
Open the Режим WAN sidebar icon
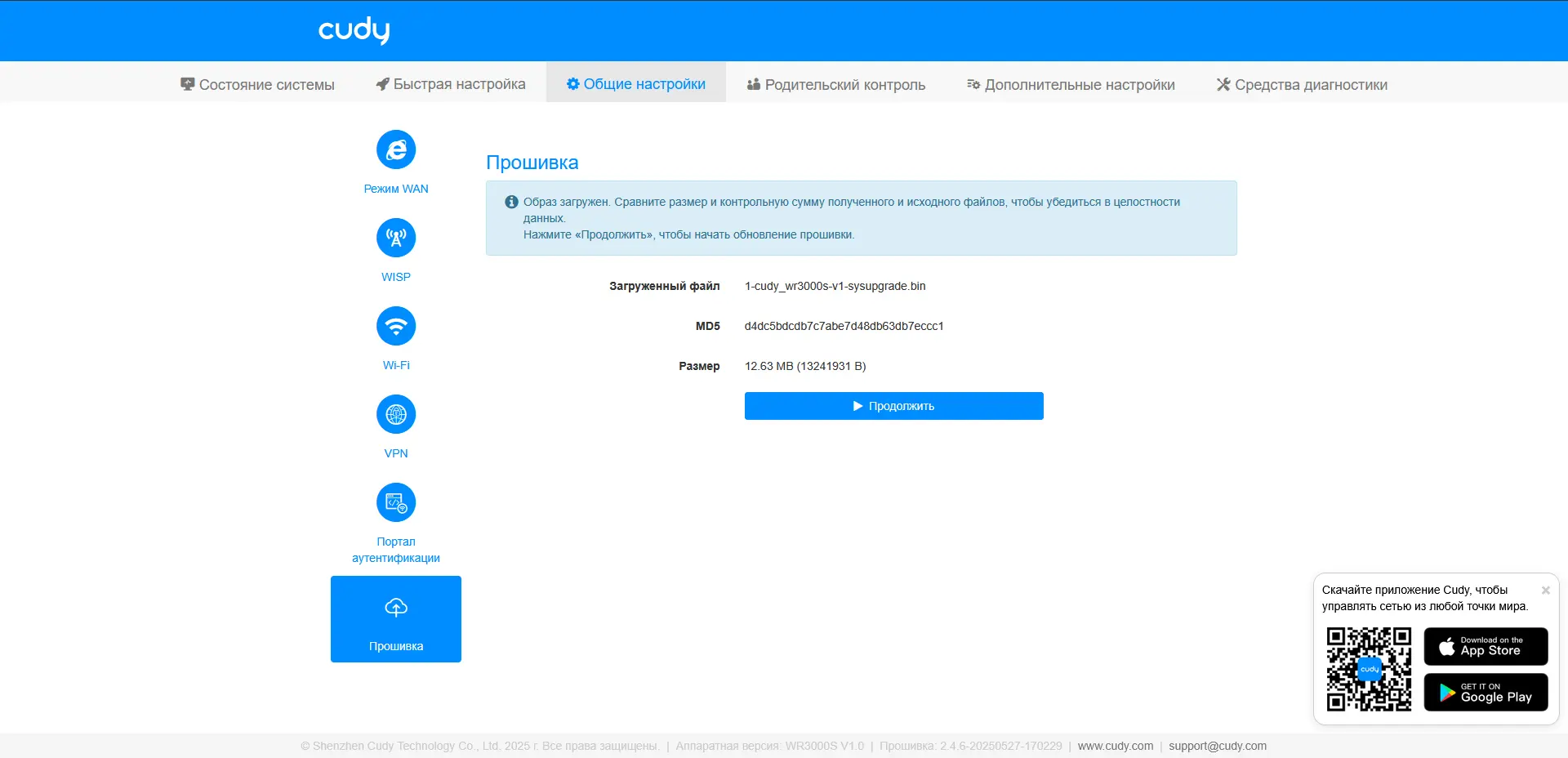(x=396, y=150)
